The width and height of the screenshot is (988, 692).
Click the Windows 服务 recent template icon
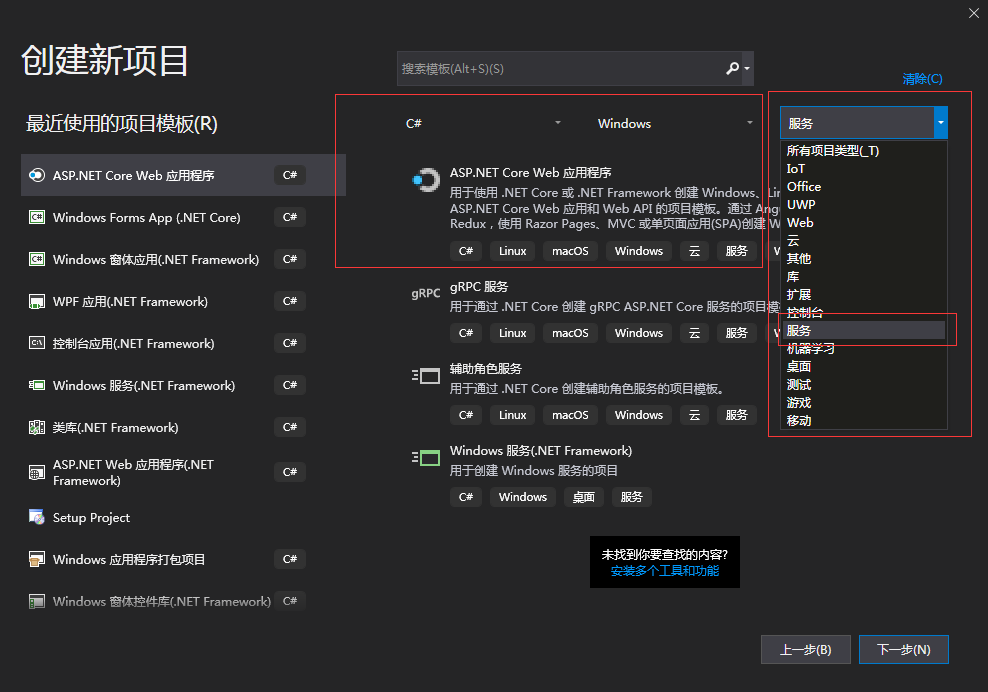pos(37,385)
